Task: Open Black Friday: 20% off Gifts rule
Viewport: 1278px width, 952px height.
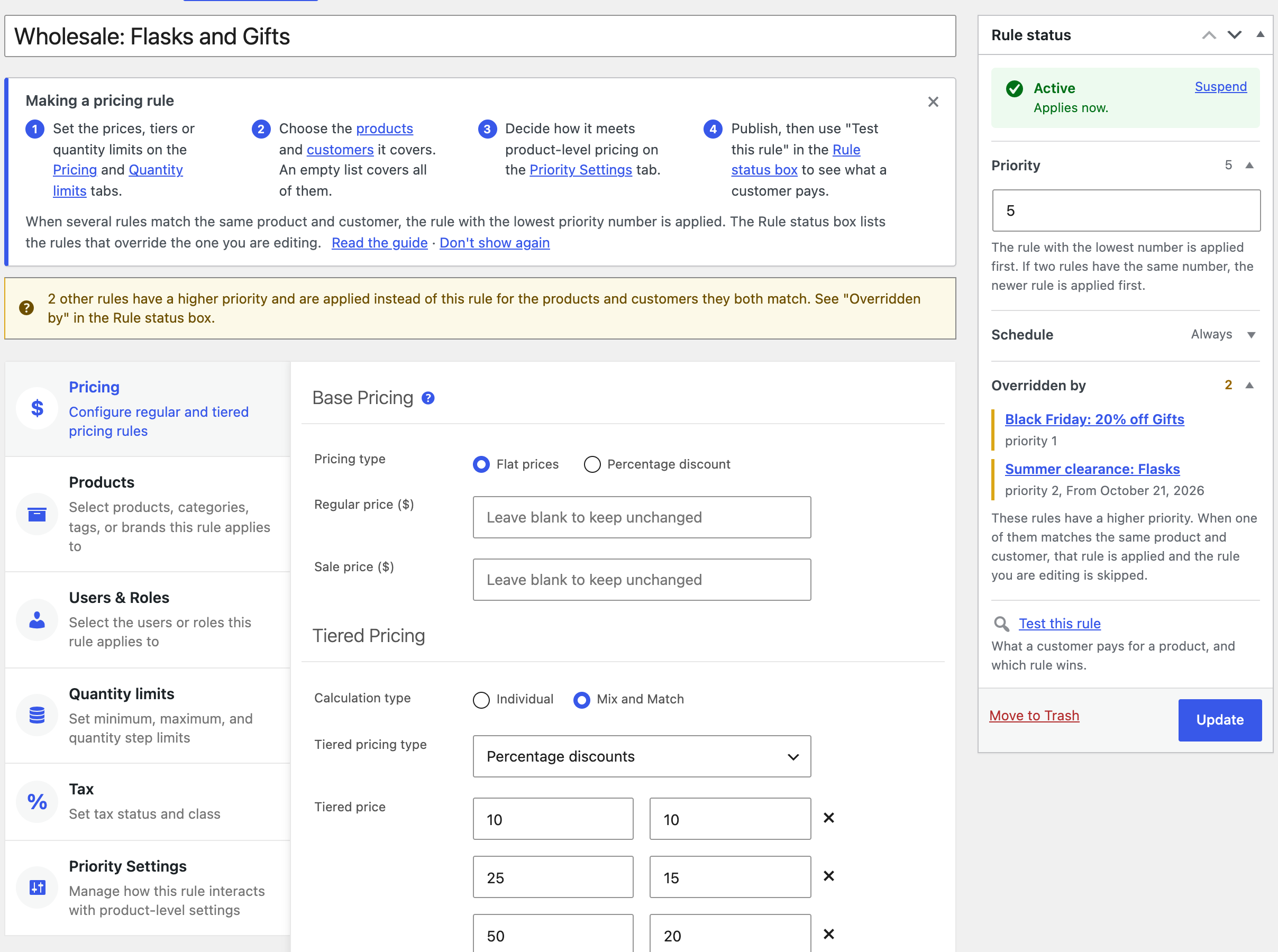Action: pyautogui.click(x=1094, y=419)
